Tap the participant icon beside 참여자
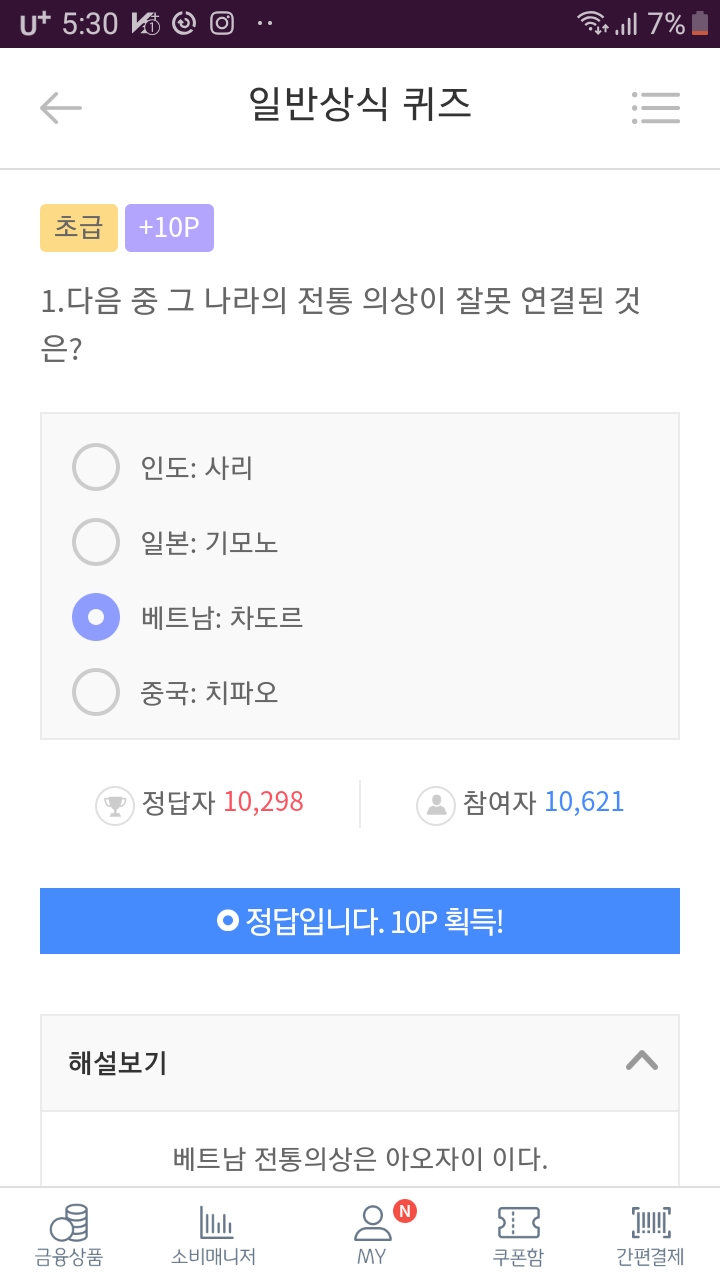This screenshot has height=1280, width=720. pyautogui.click(x=436, y=805)
